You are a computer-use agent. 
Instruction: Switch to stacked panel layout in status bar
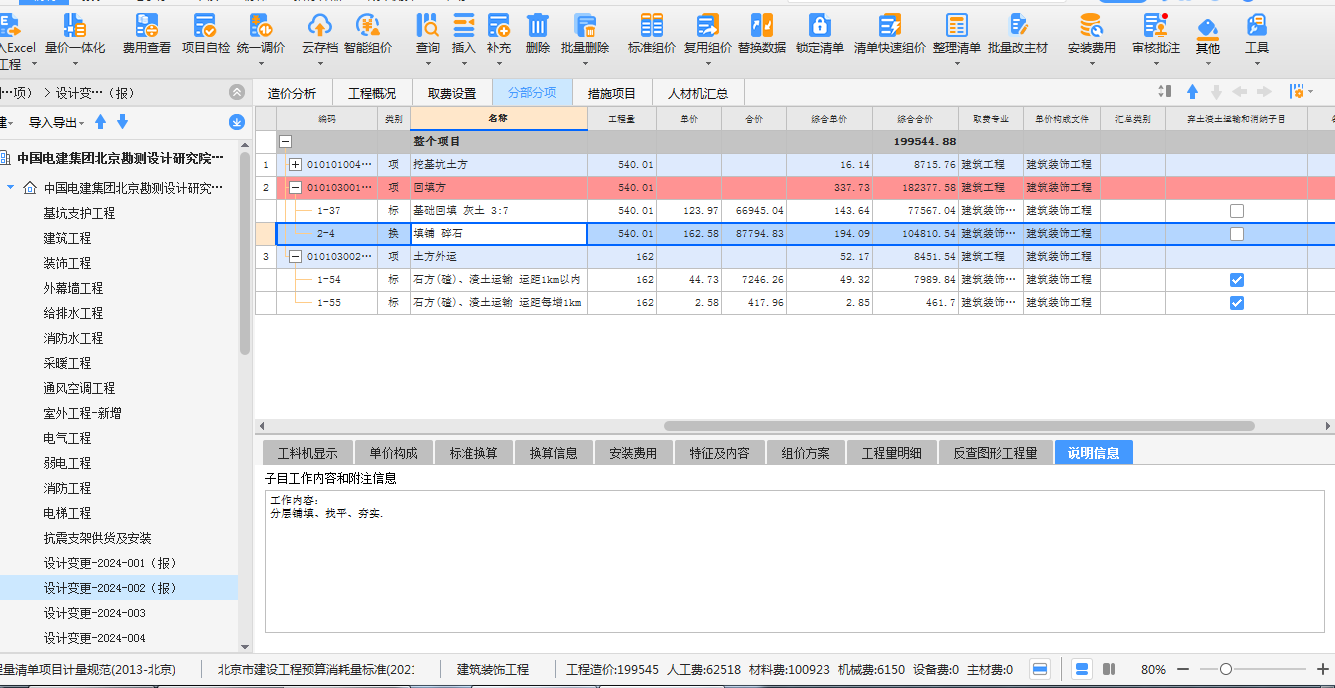pyautogui.click(x=1082, y=669)
